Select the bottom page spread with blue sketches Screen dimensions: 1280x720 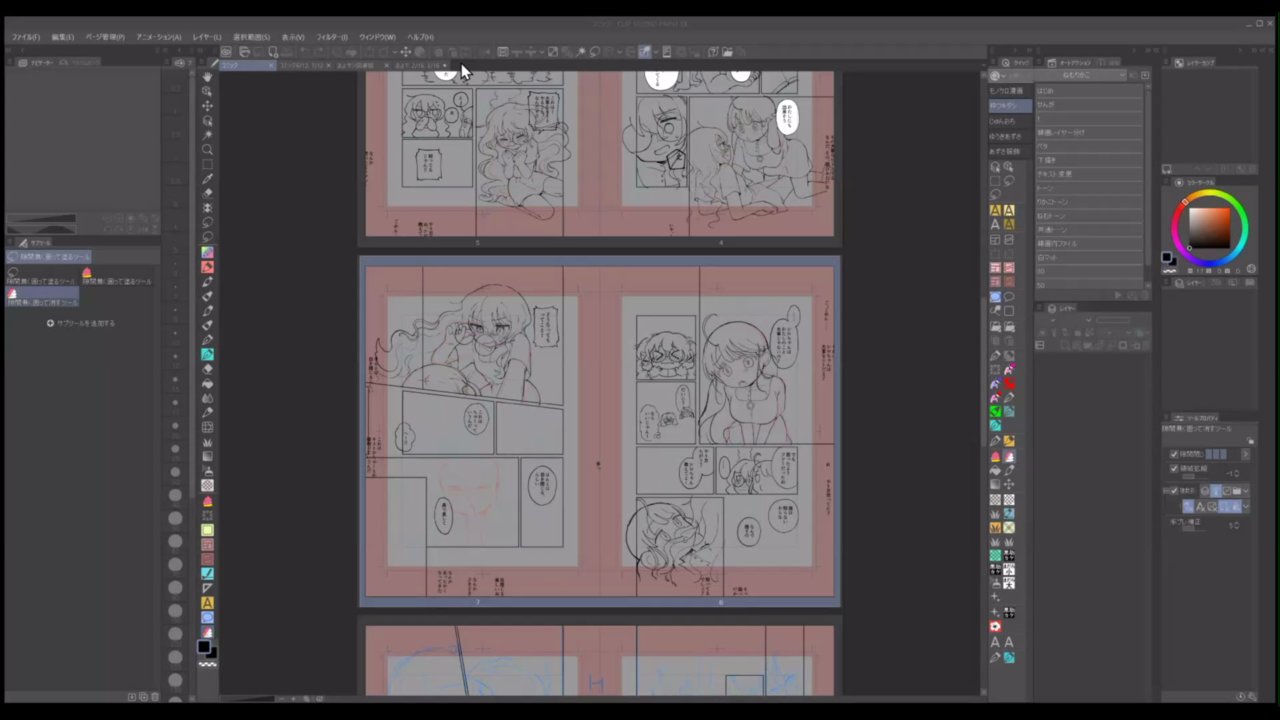click(600, 657)
